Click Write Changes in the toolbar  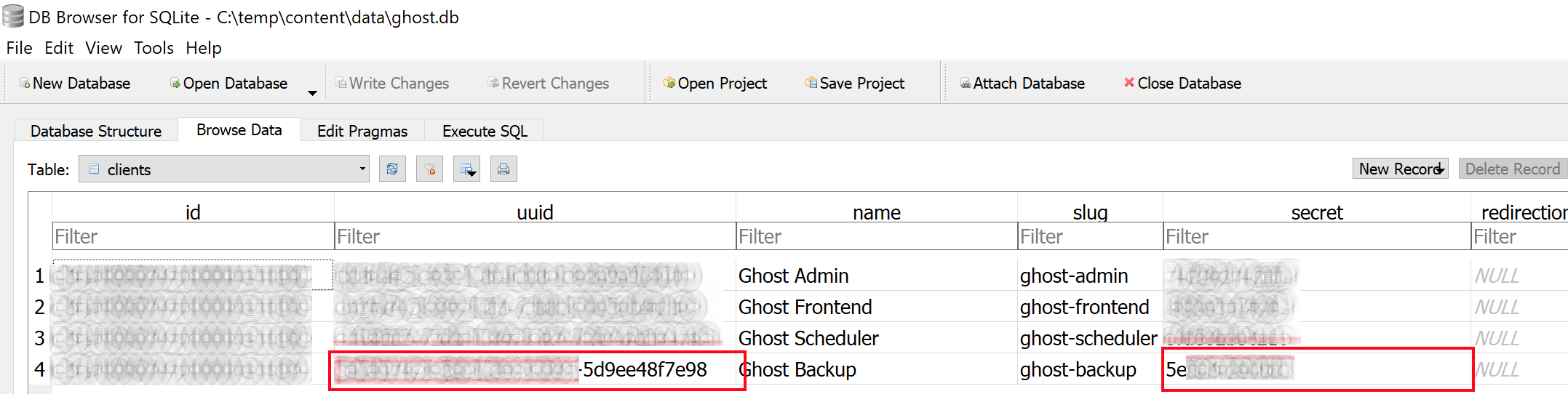392,84
